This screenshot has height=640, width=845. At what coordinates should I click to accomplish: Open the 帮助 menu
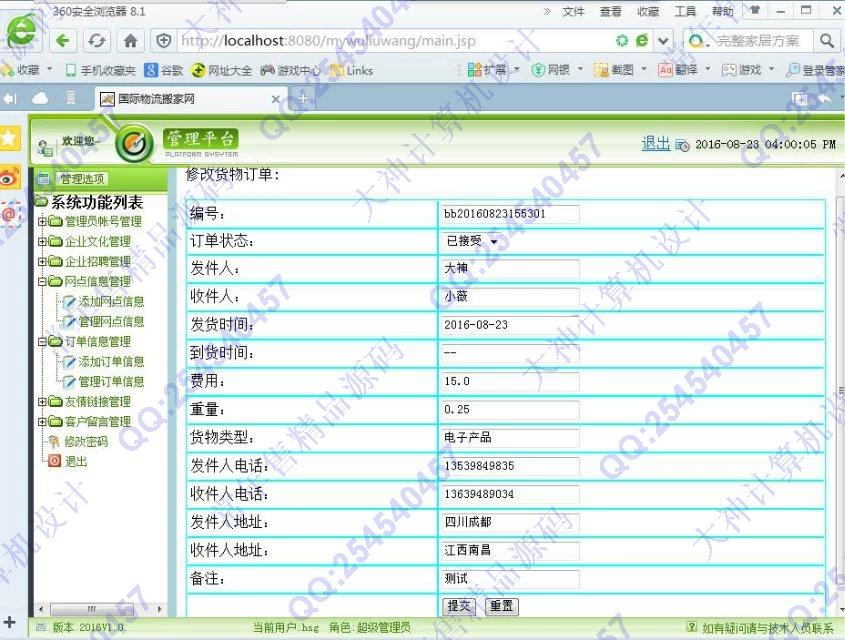click(x=722, y=11)
